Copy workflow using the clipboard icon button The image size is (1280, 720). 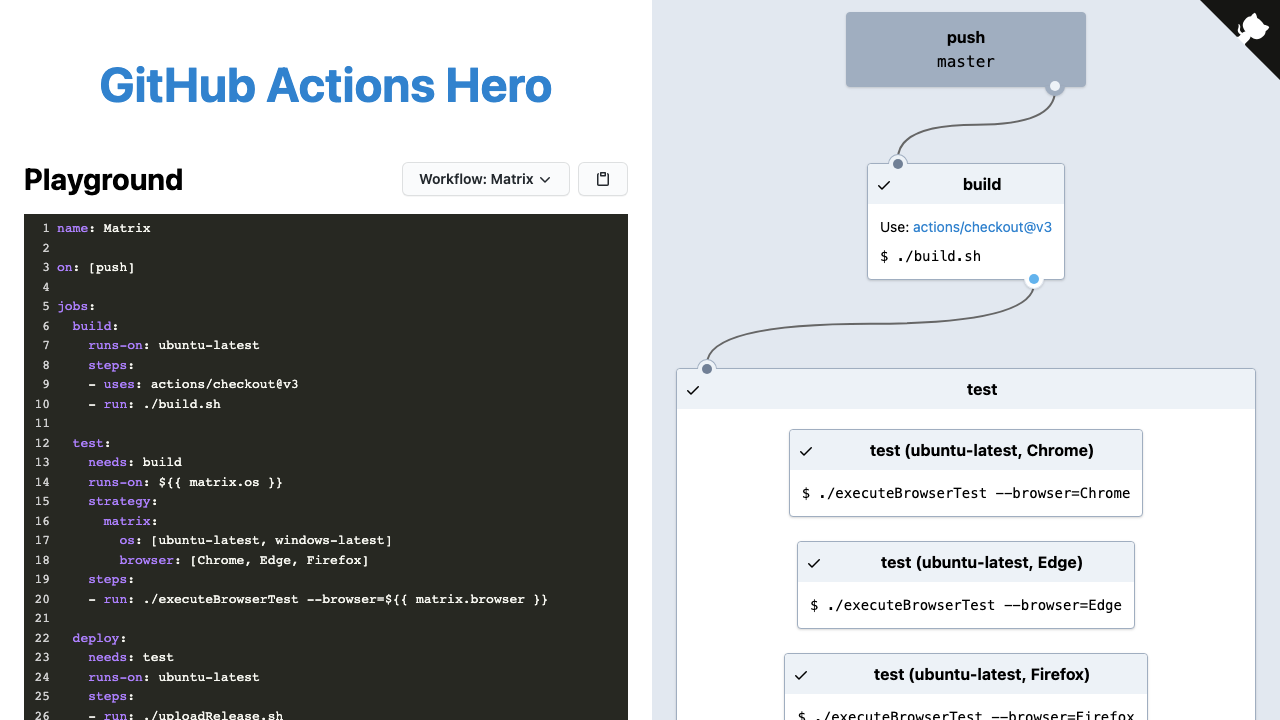(x=603, y=179)
